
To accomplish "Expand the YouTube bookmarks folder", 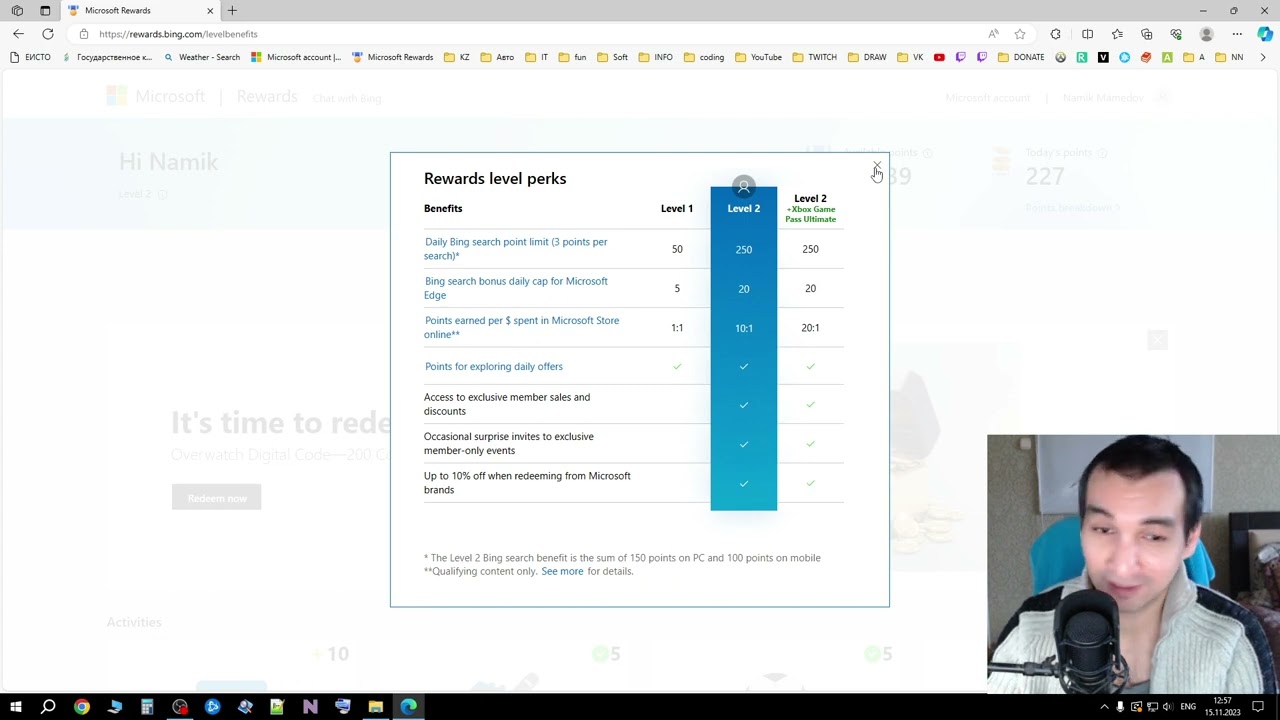I will (759, 57).
